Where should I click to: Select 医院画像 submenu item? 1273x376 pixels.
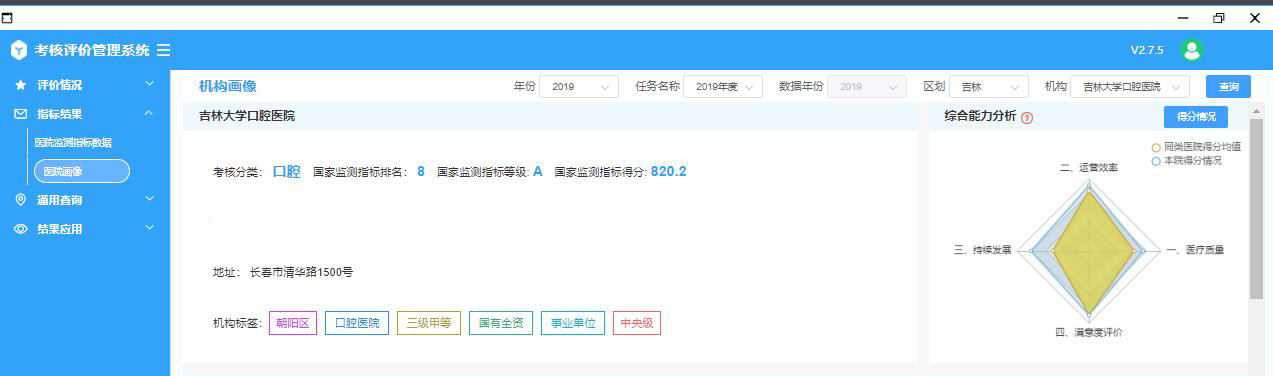(x=81, y=171)
